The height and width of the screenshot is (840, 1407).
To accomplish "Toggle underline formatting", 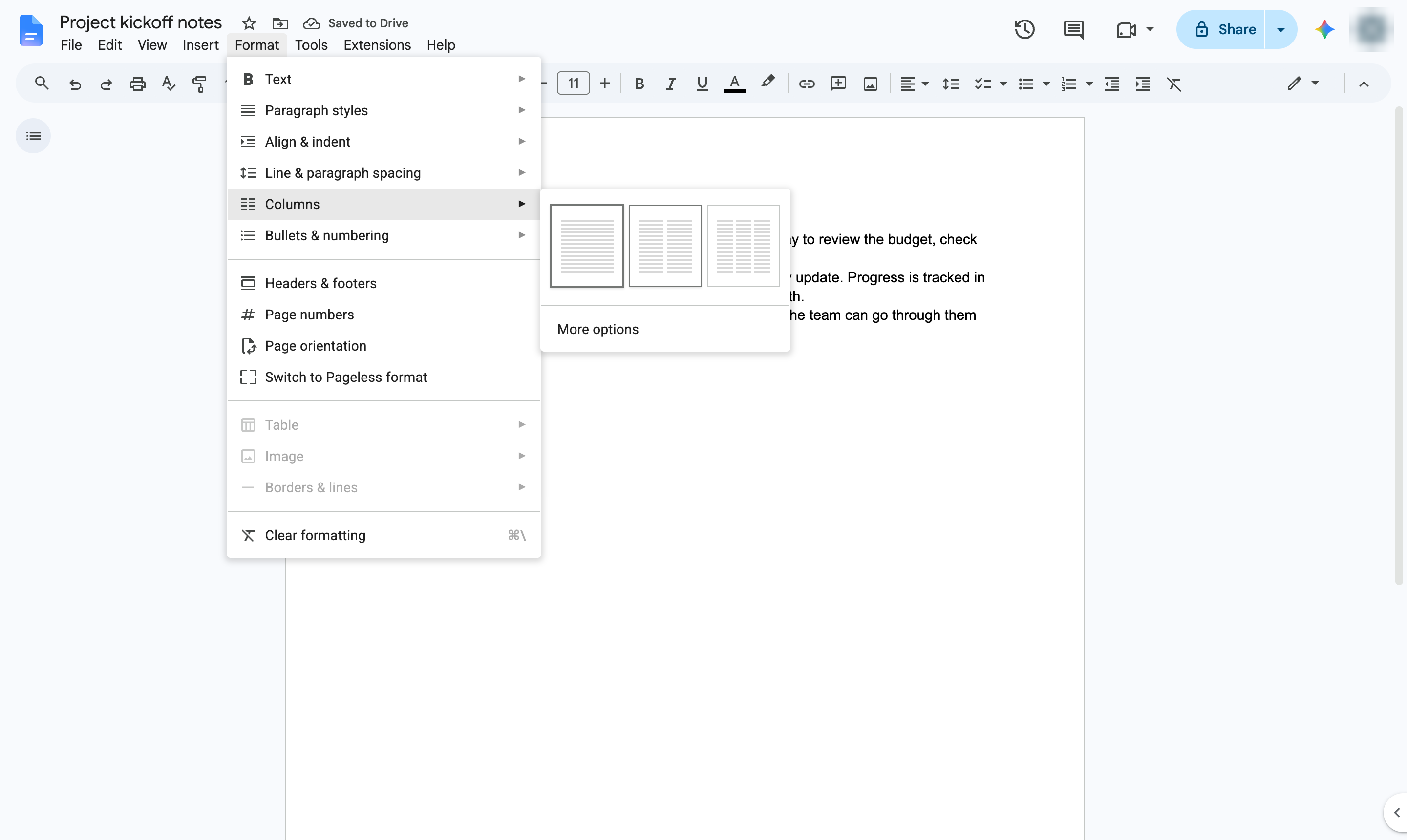I will pos(702,84).
